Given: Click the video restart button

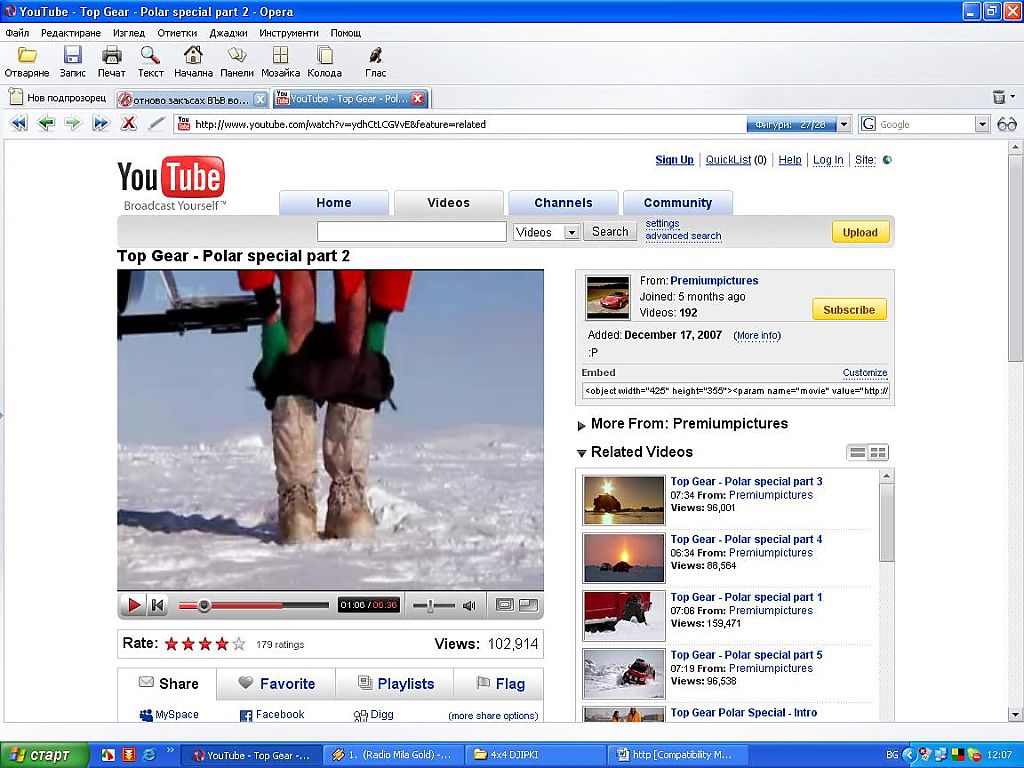Looking at the screenshot, I should click(x=157, y=605).
